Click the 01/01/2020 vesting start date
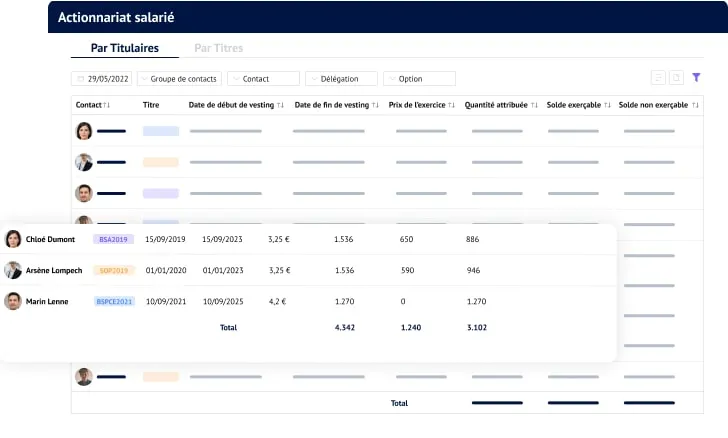 click(x=166, y=270)
